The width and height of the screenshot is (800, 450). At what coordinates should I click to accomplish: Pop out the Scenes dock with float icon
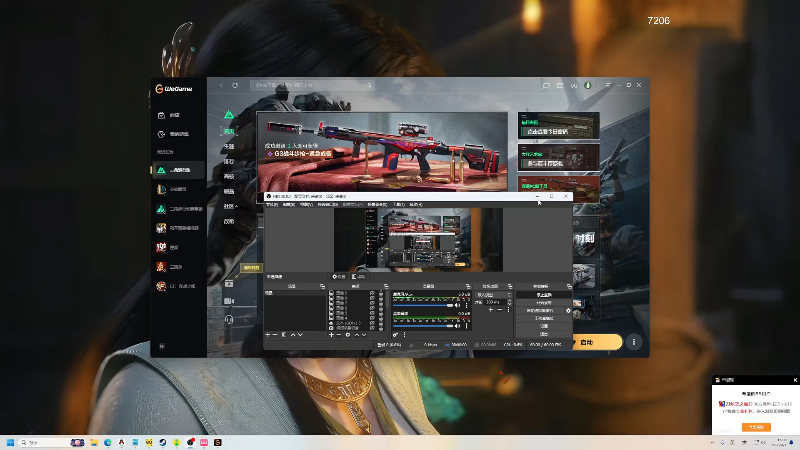click(x=322, y=286)
